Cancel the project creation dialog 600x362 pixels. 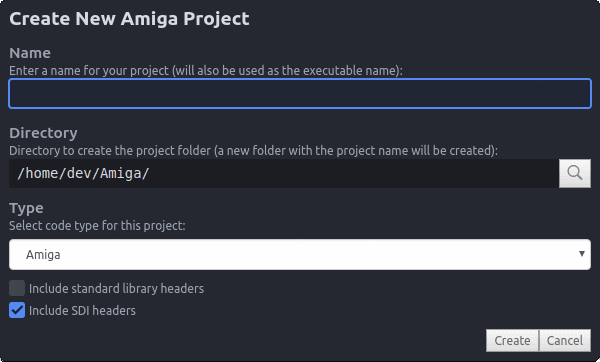[565, 340]
